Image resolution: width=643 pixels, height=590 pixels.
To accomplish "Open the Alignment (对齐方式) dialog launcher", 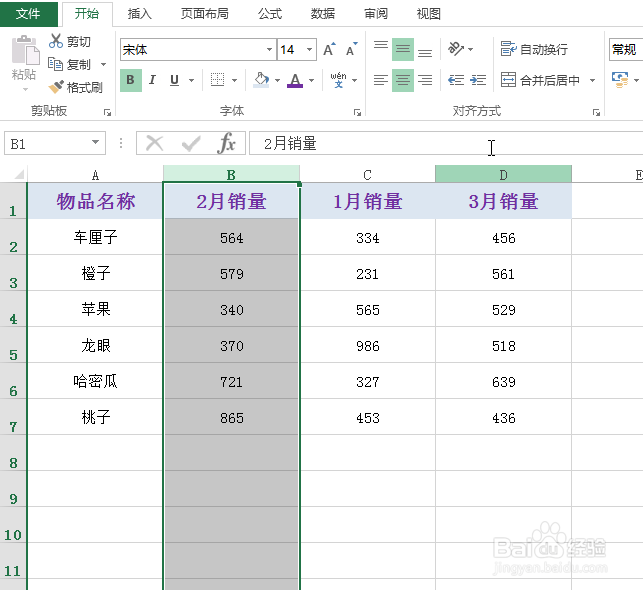I will tap(596, 112).
